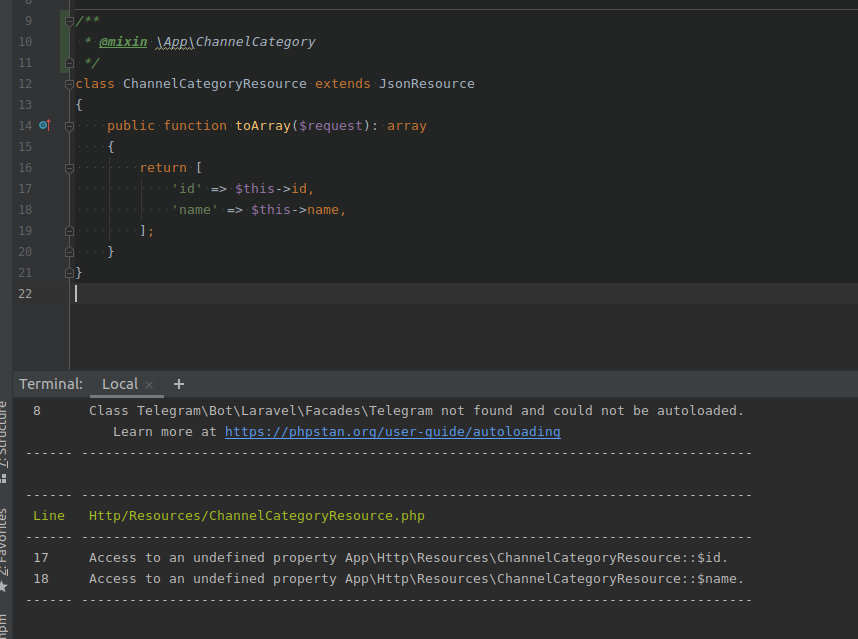Click the undefined property $name error line
This screenshot has width=858, height=639.
[x=416, y=579]
